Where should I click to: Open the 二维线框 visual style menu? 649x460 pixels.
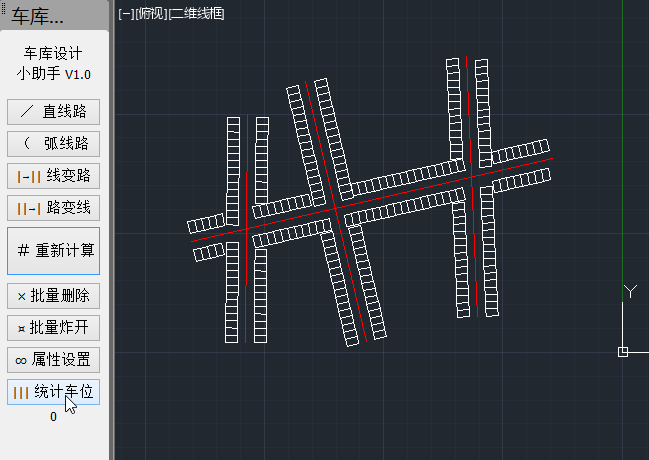(x=197, y=14)
